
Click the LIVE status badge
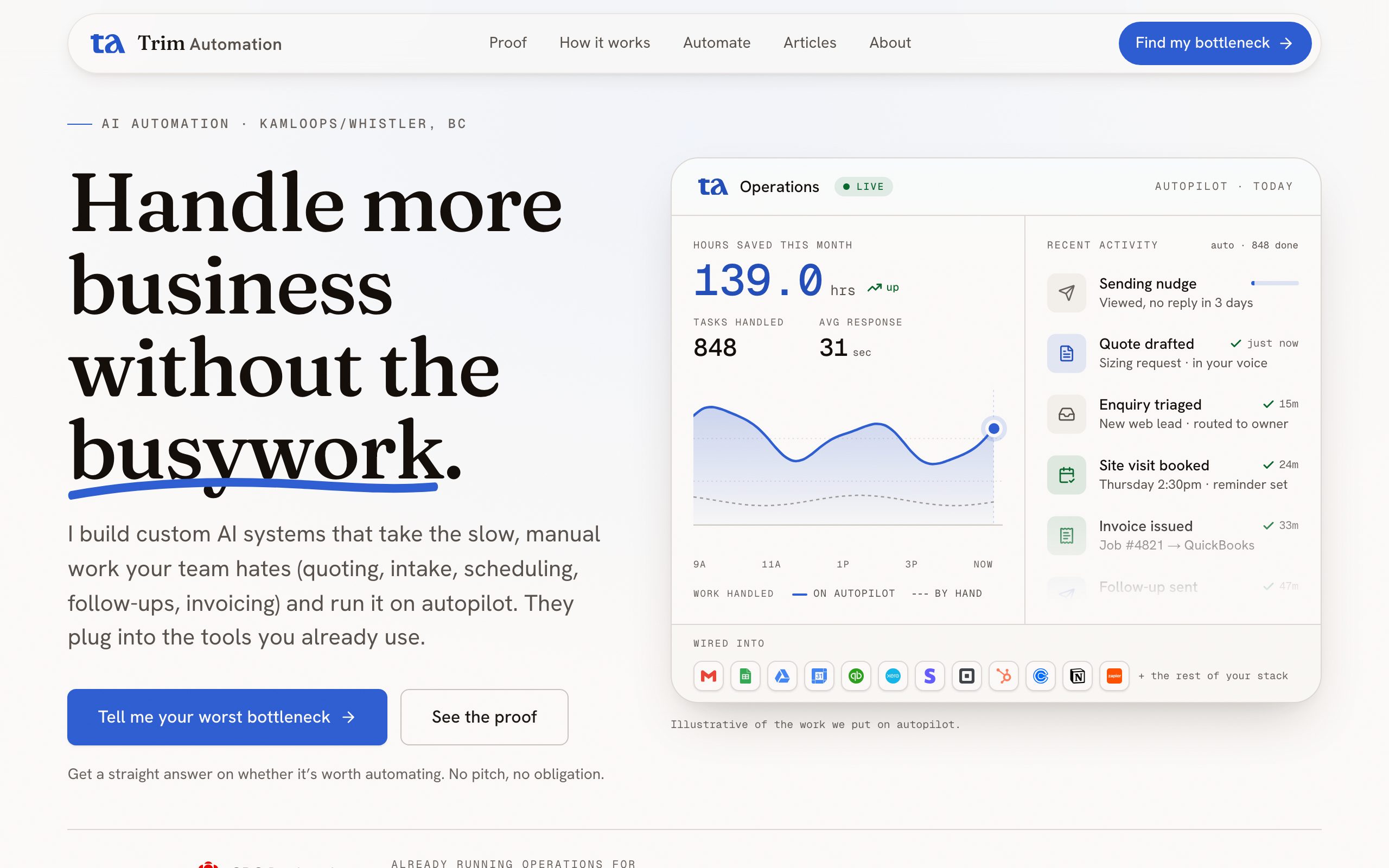[x=863, y=187]
